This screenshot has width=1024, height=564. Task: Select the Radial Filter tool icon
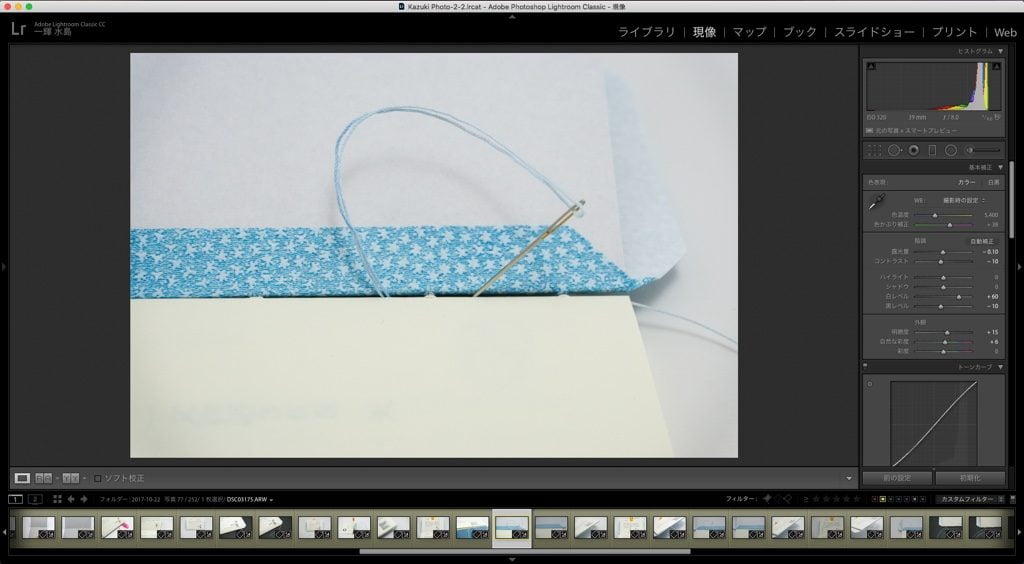[951, 151]
